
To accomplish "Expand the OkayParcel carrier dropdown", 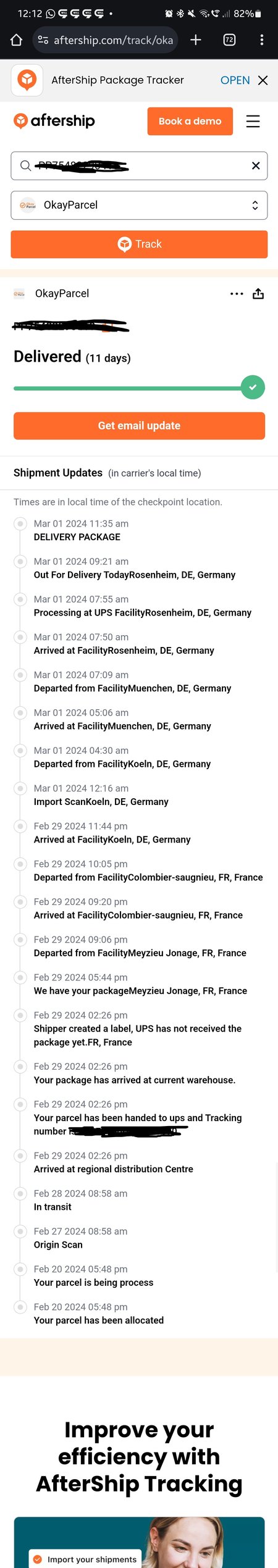I will click(x=139, y=206).
